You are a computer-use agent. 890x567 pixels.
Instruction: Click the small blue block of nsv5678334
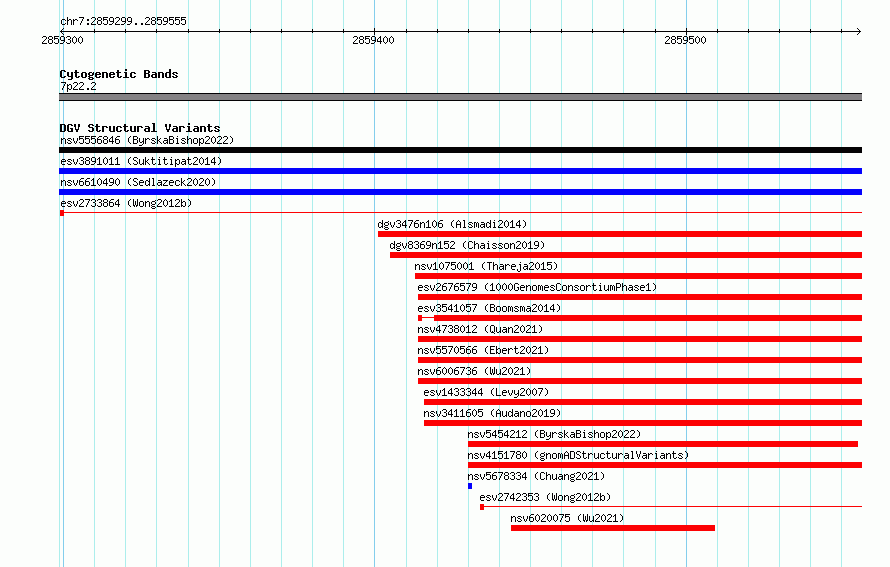pyautogui.click(x=470, y=486)
